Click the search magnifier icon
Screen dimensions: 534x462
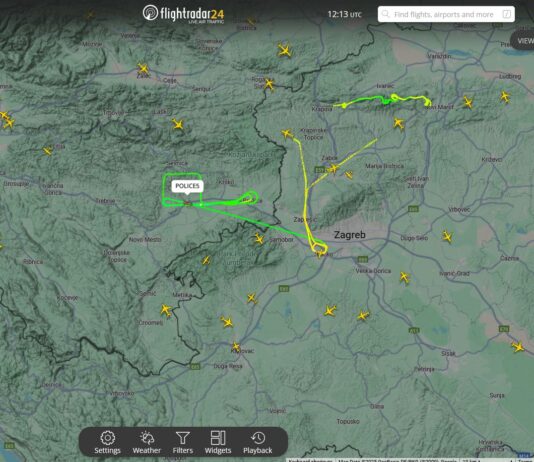click(x=385, y=14)
